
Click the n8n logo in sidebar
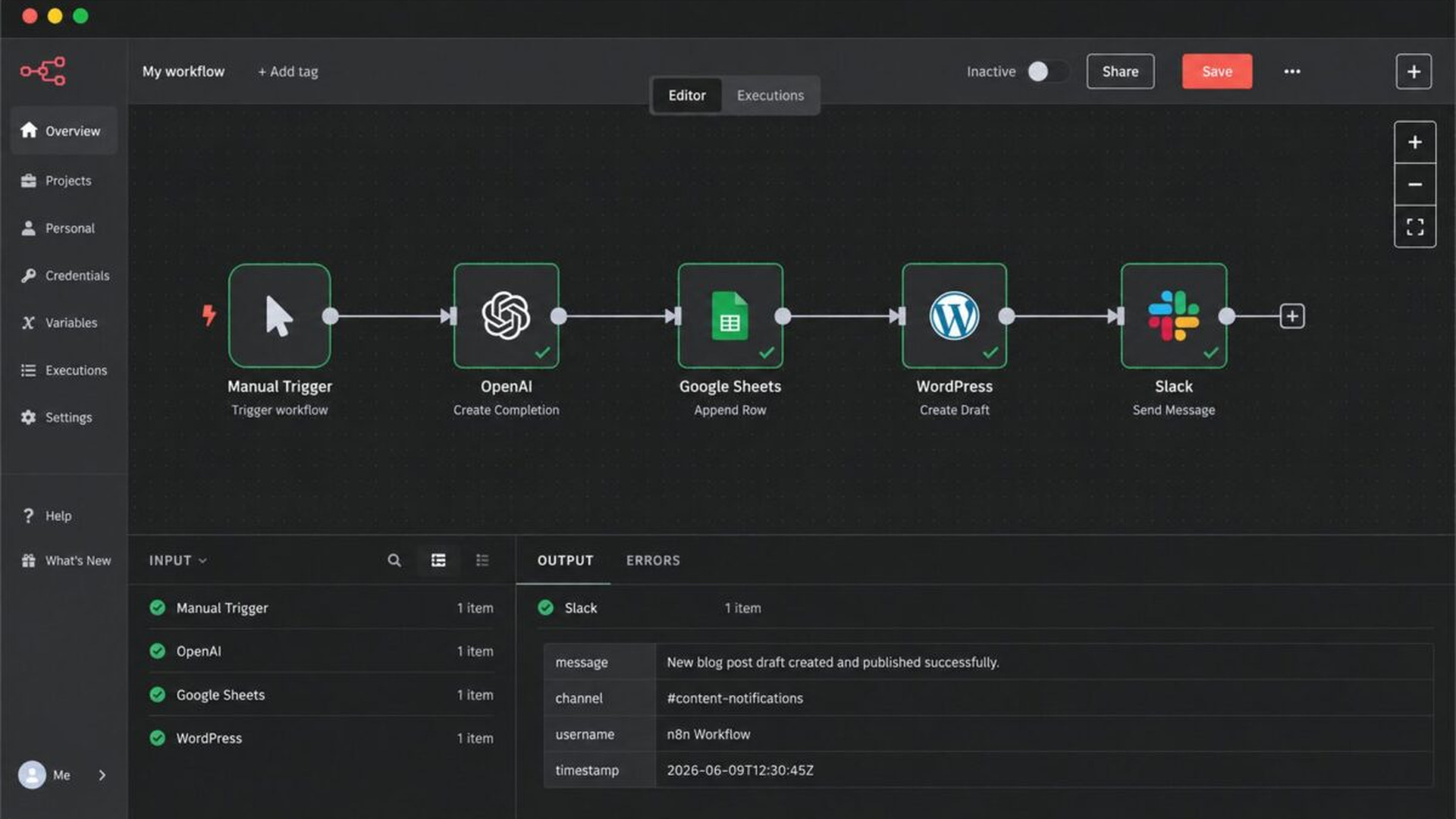[42, 71]
